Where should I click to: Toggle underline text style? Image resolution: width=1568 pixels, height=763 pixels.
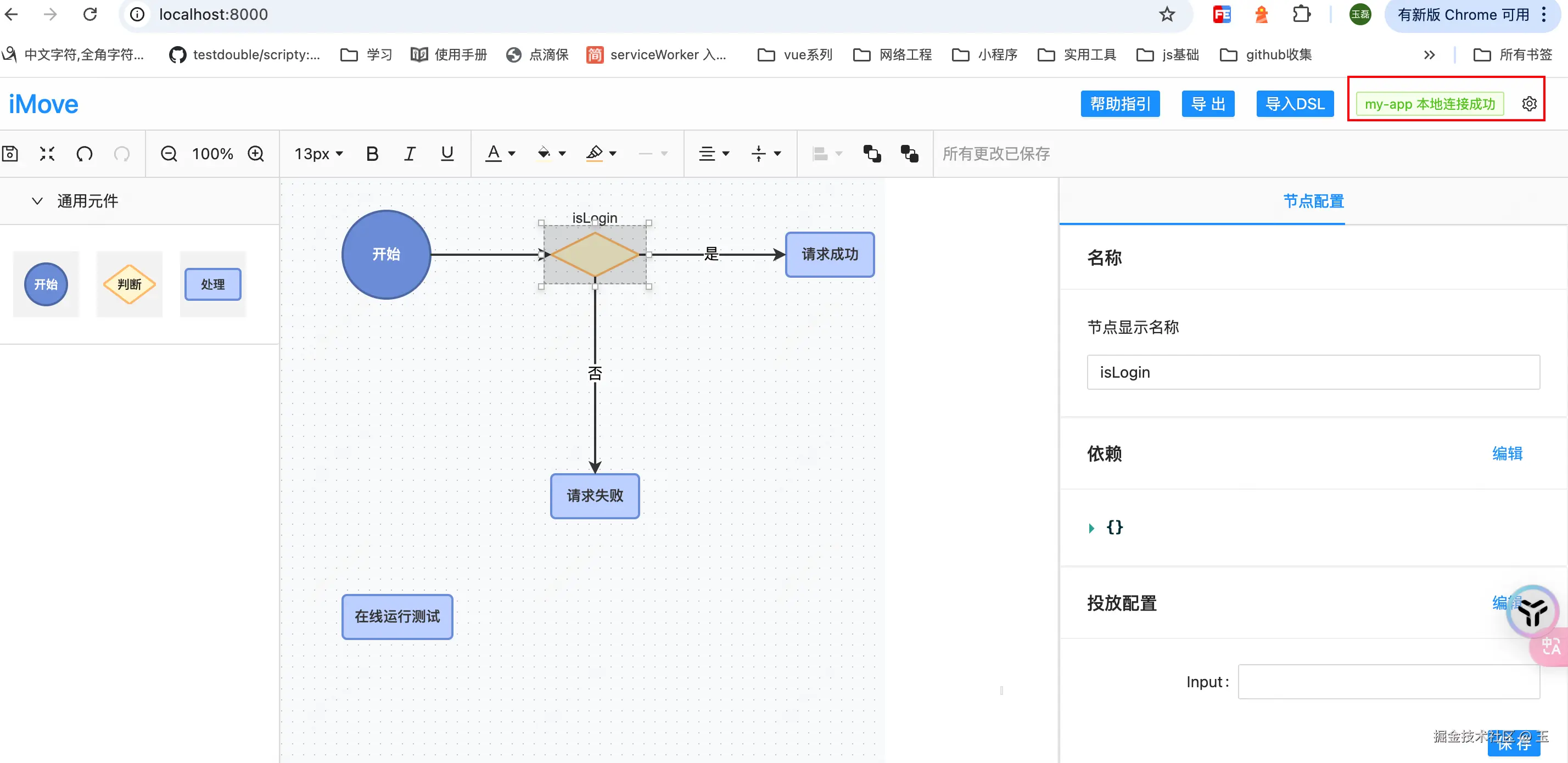447,154
